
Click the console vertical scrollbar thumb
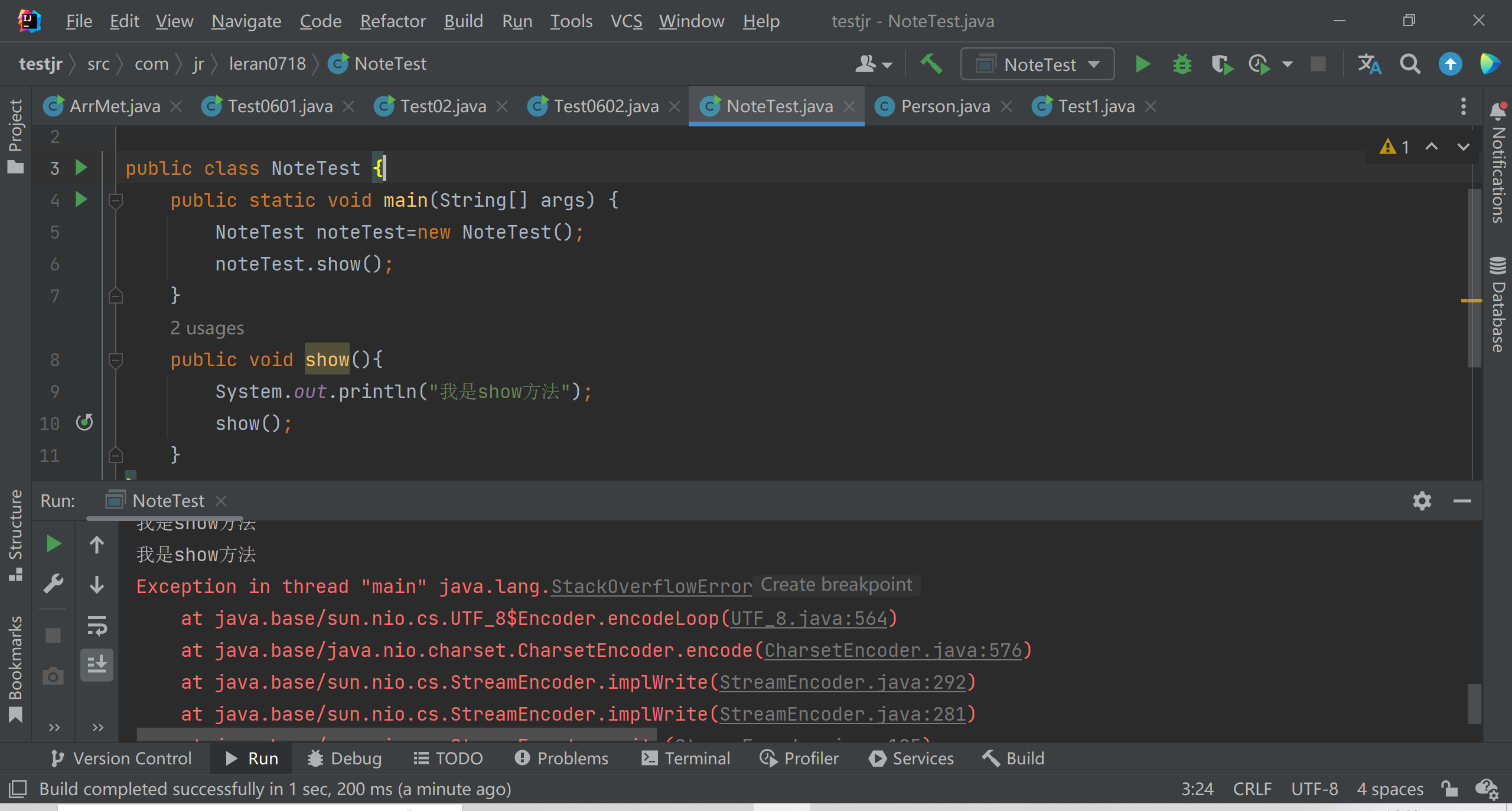(x=1474, y=703)
